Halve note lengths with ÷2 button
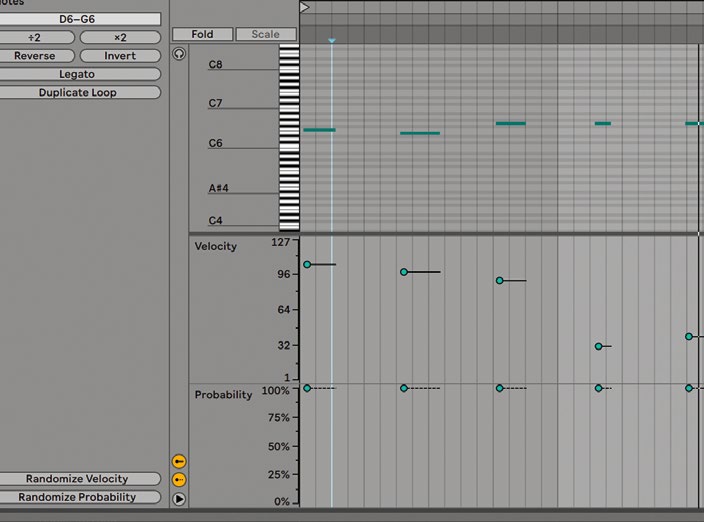Screen dimensions: 704x522 coord(35,37)
